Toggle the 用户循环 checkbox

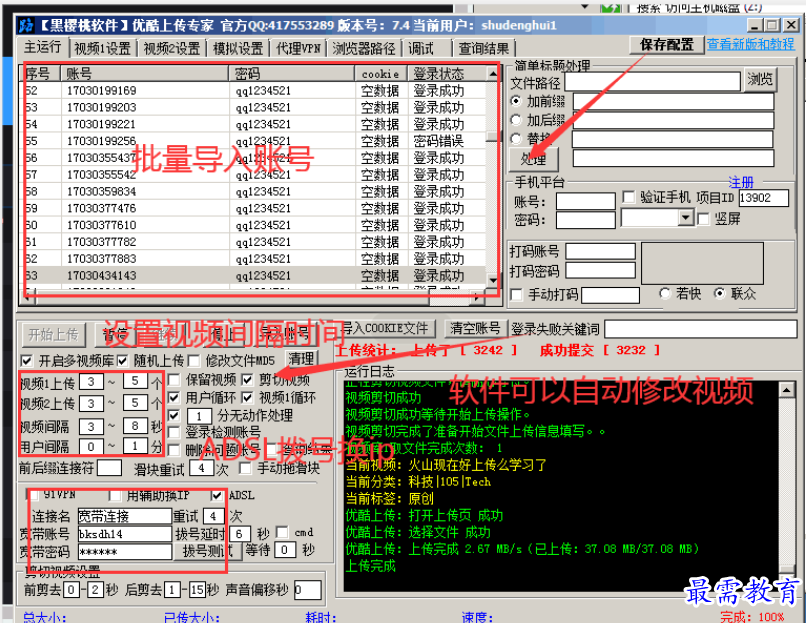click(174, 397)
